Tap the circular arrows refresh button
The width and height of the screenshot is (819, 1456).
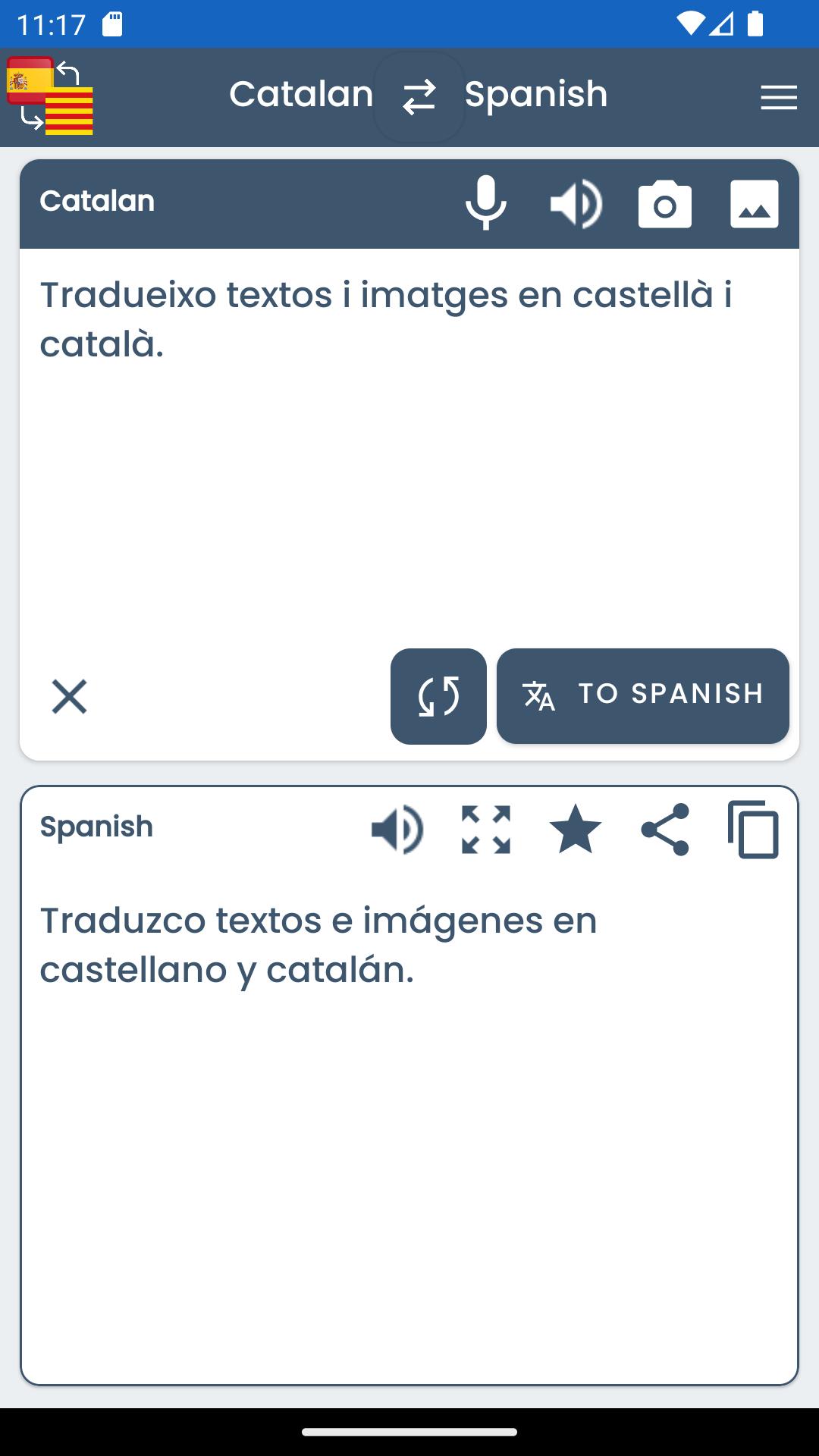tap(438, 696)
